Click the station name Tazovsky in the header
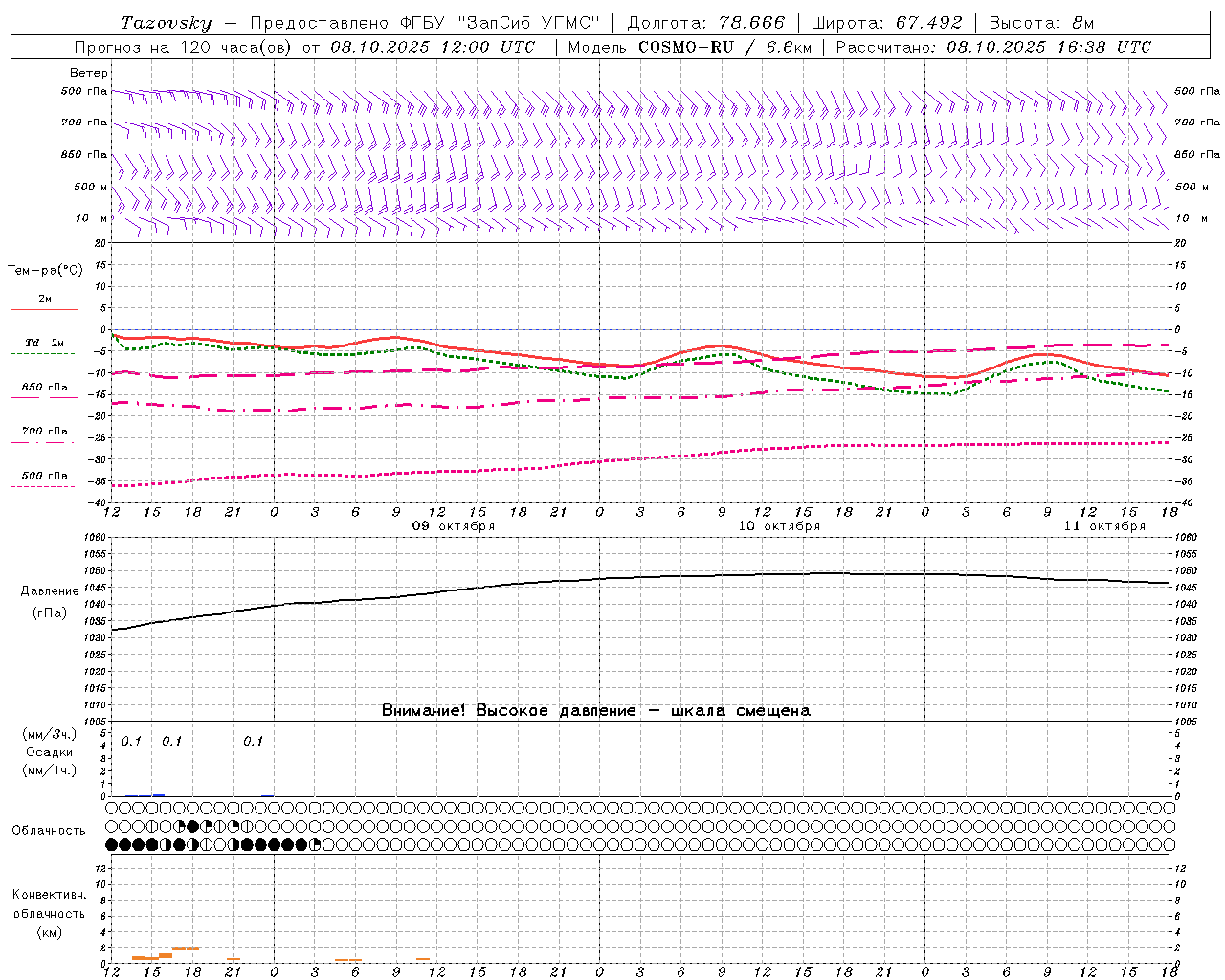 167,23
